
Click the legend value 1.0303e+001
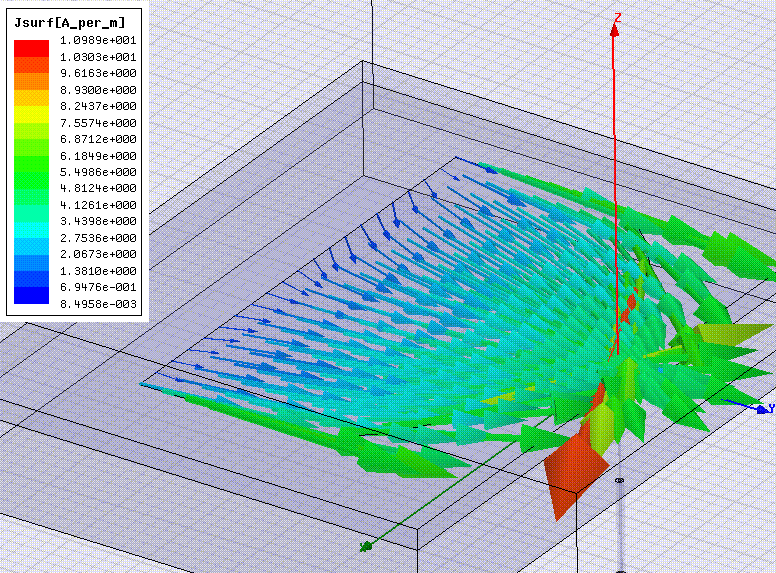[98, 57]
